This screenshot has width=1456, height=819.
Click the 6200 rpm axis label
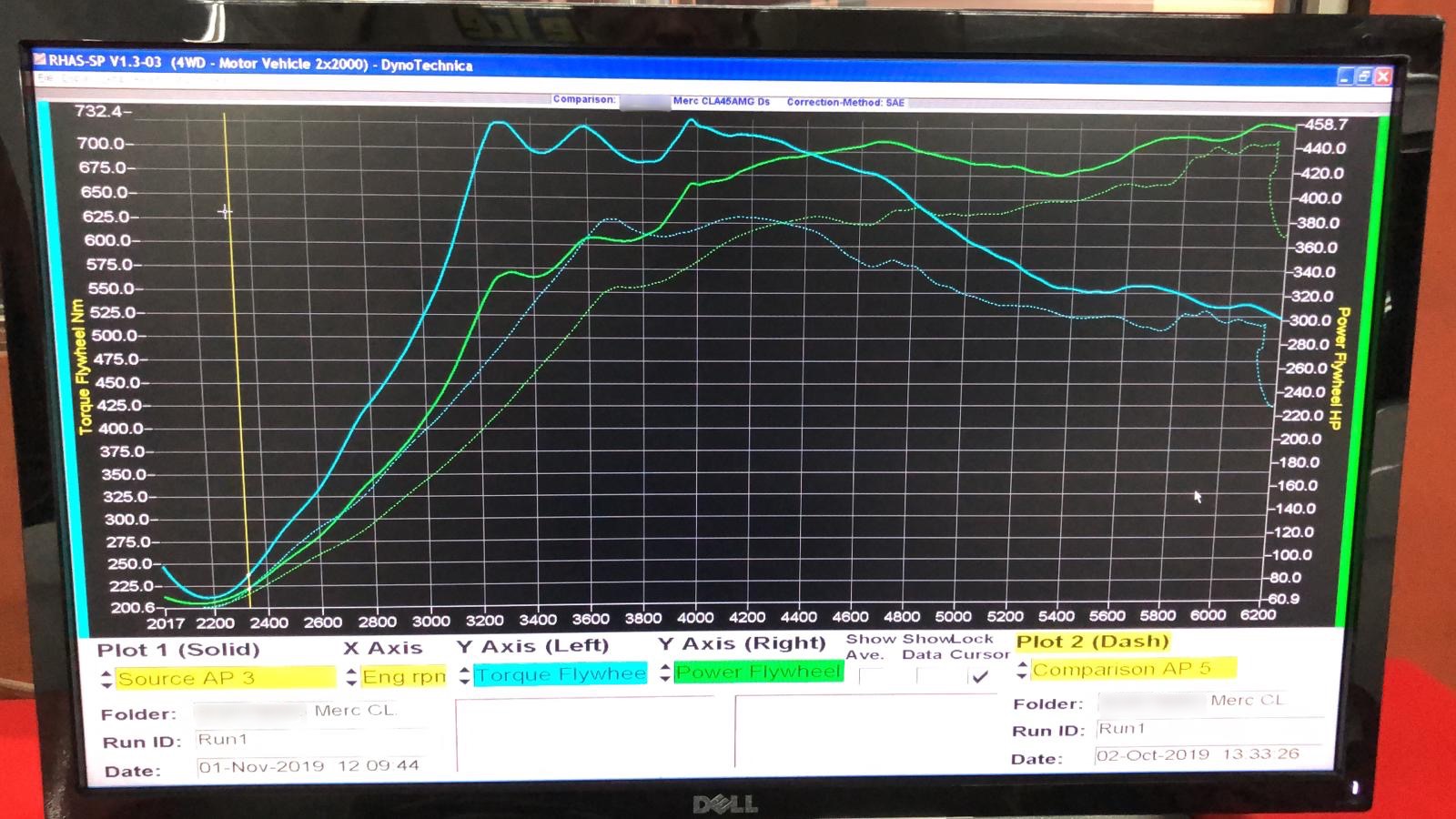[1258, 615]
